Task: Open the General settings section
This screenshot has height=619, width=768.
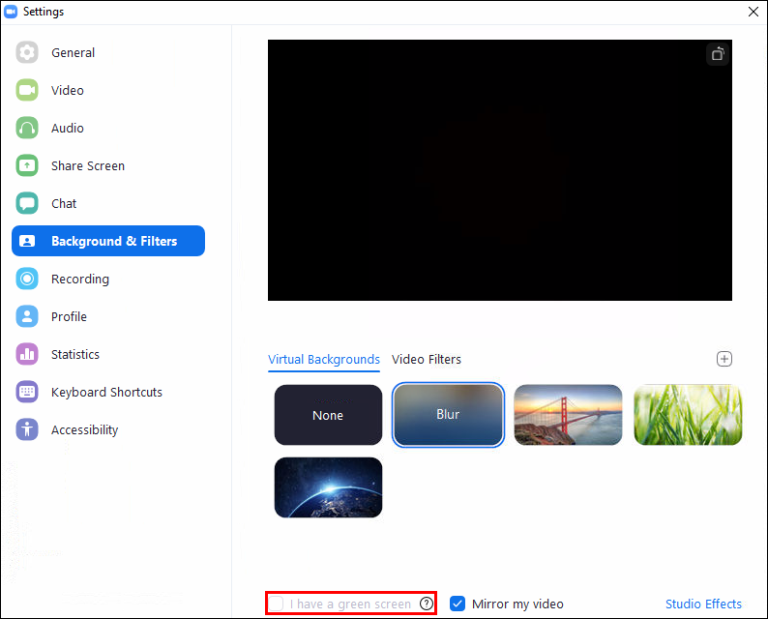Action: click(x=108, y=52)
